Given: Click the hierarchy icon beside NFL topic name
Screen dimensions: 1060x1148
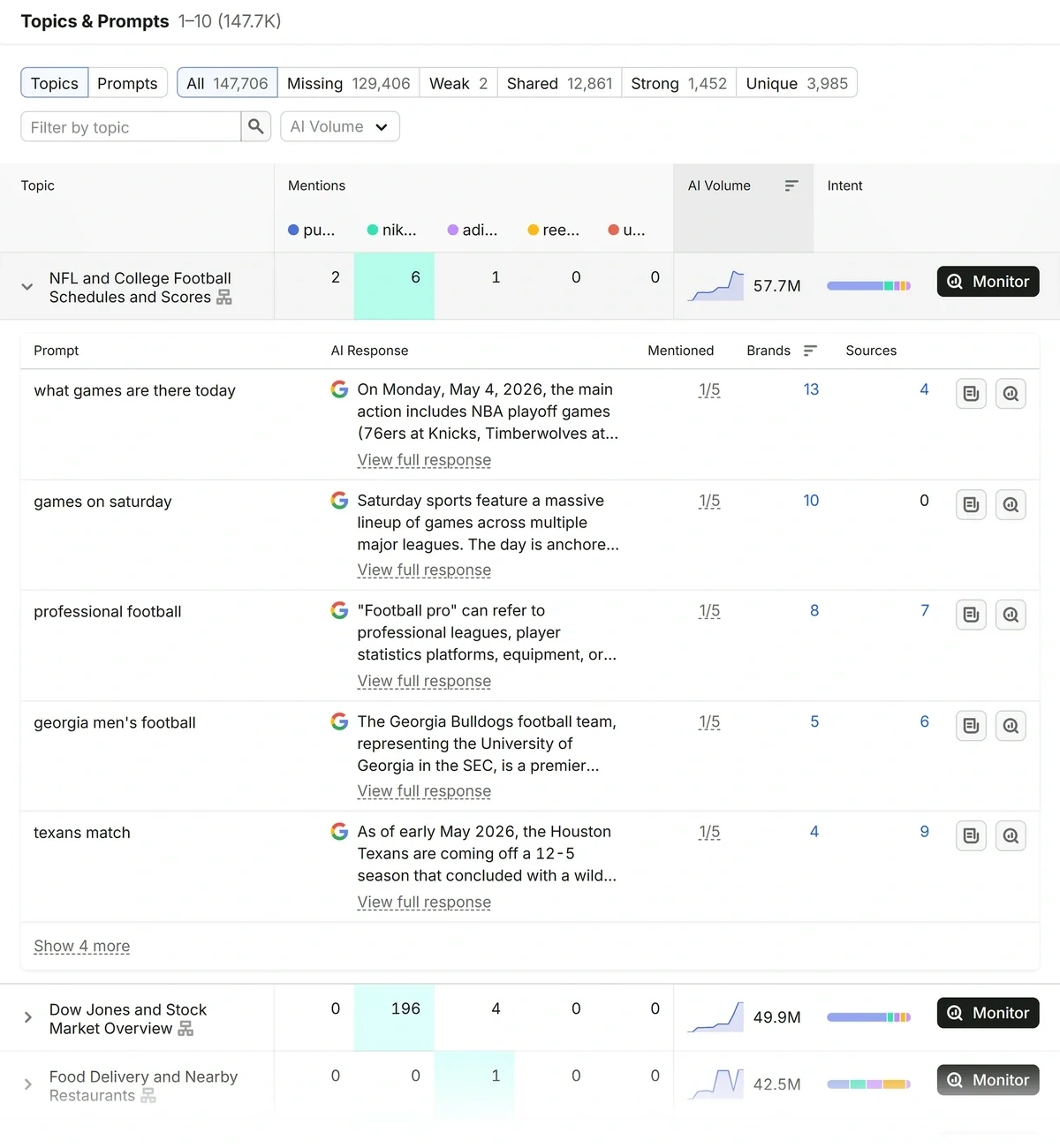Looking at the screenshot, I should coord(224,298).
